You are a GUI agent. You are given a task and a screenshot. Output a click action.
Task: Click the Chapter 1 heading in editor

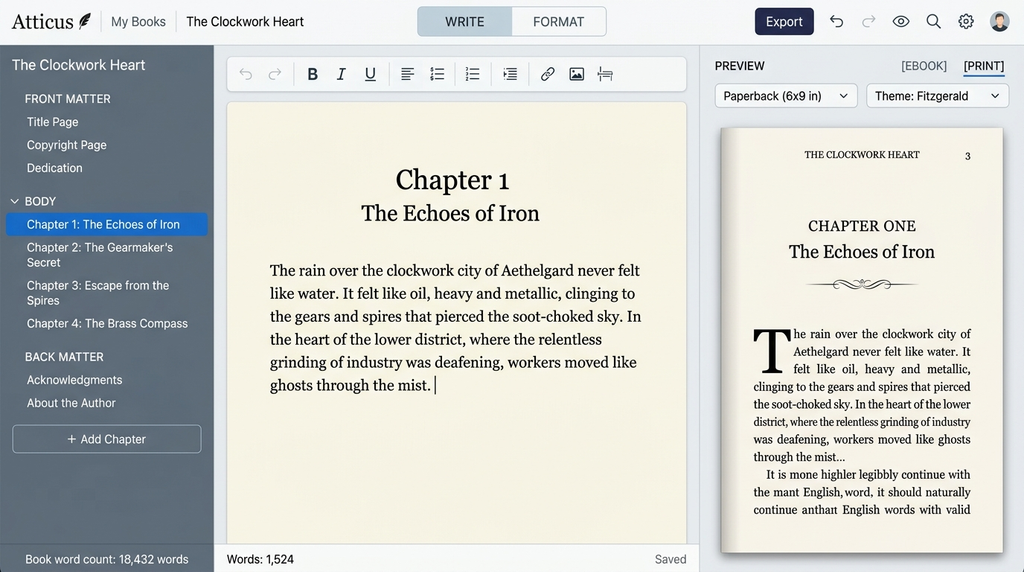tap(452, 180)
